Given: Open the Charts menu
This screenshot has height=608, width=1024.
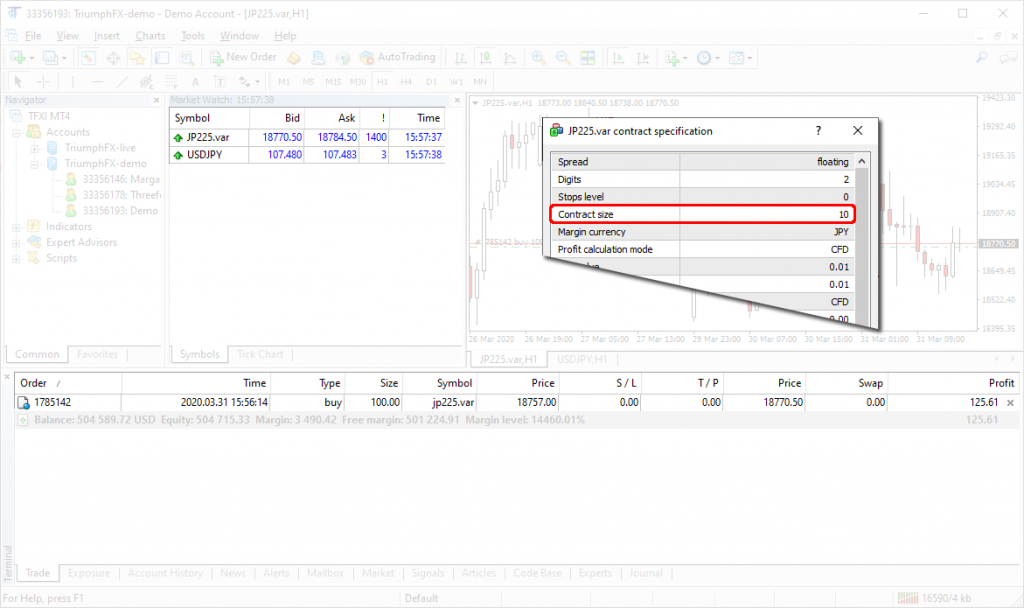Looking at the screenshot, I should 150,36.
